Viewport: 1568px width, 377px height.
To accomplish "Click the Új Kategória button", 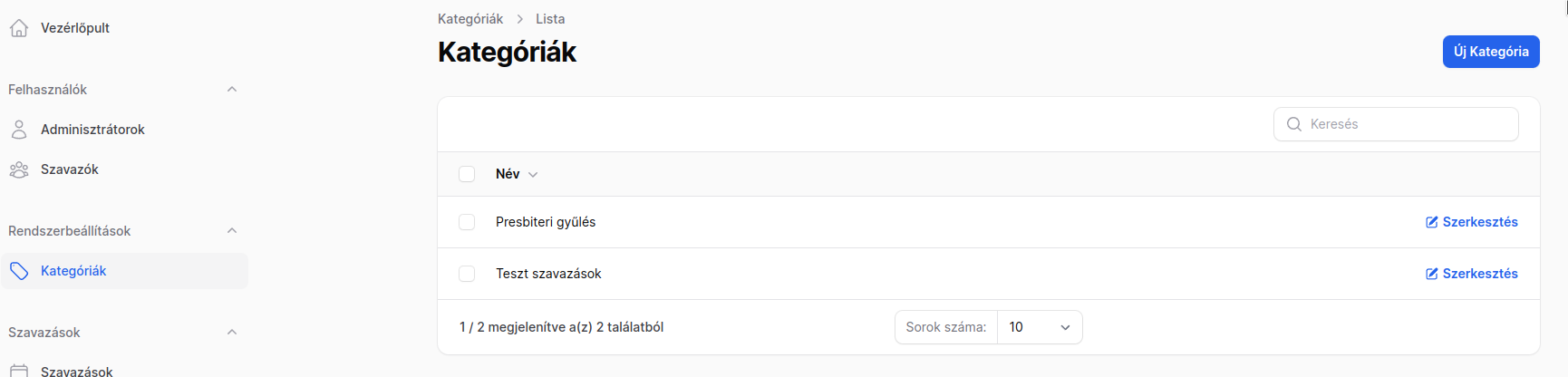I will point(1491,52).
